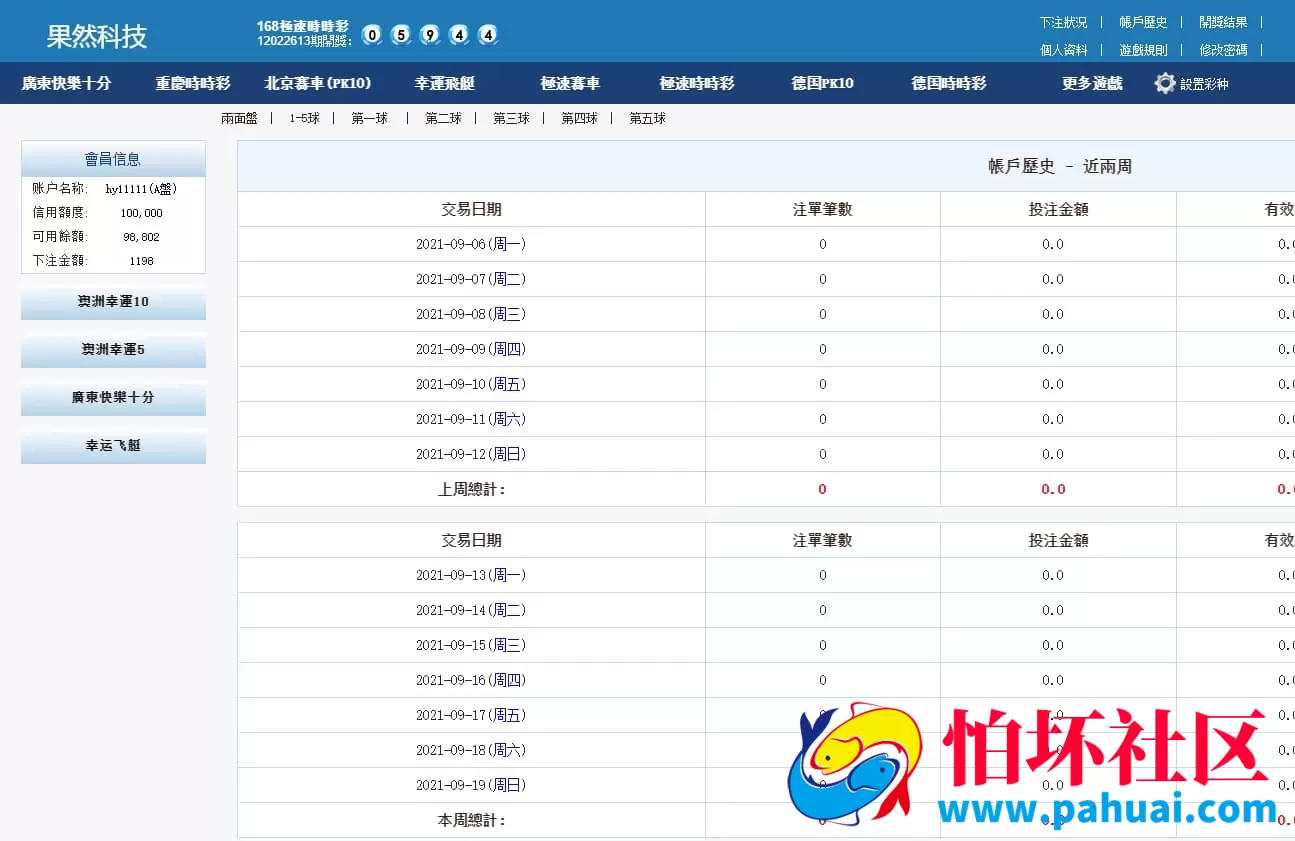
Task: Click the number ball 0 in lottery results
Action: 371,34
